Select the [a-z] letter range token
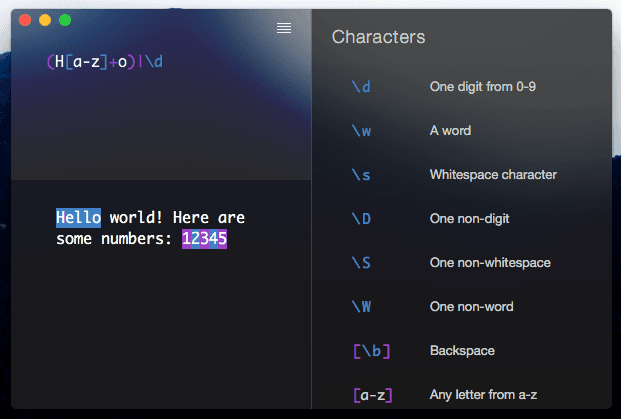 [372, 395]
